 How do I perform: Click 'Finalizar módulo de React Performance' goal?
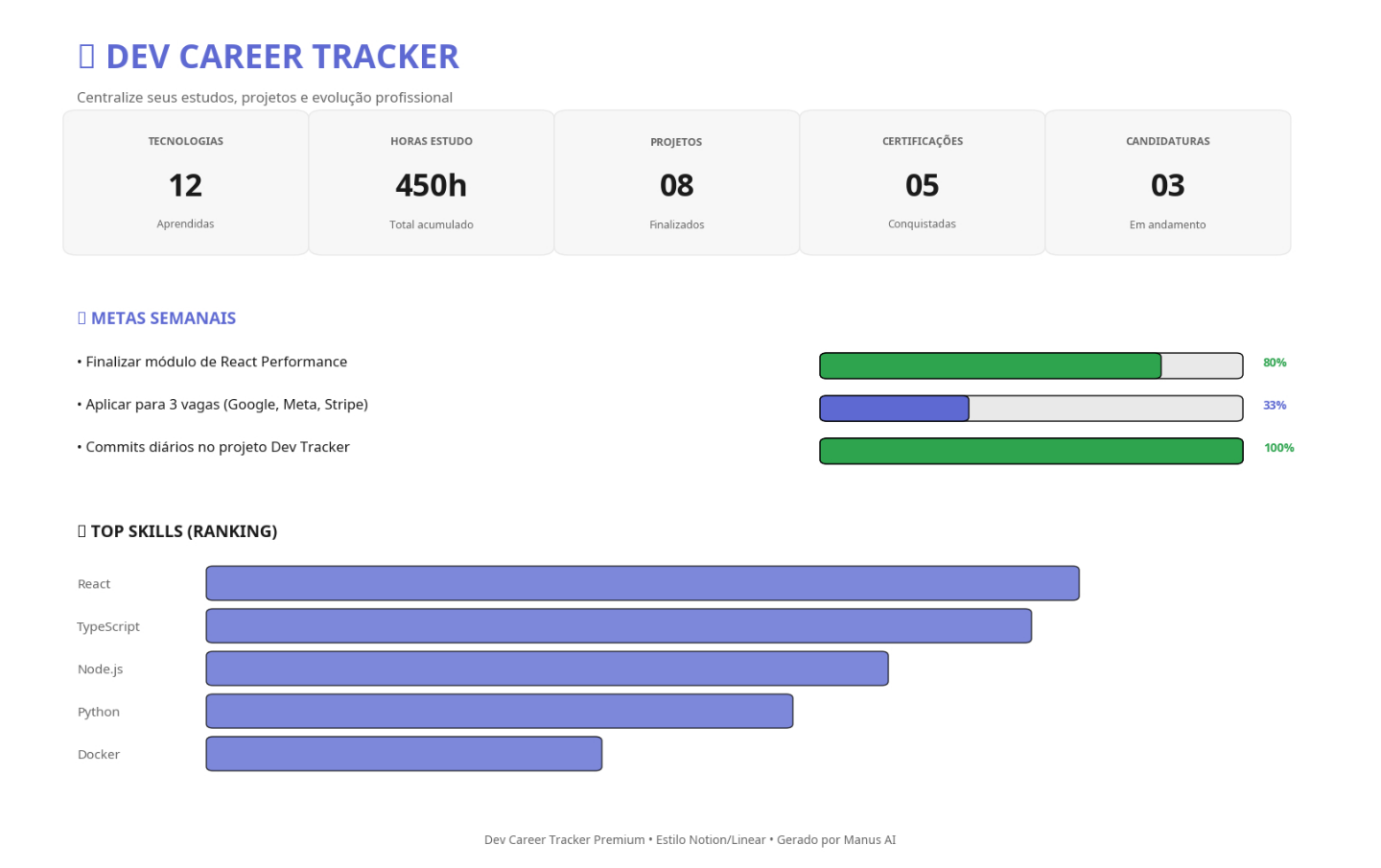(x=212, y=363)
